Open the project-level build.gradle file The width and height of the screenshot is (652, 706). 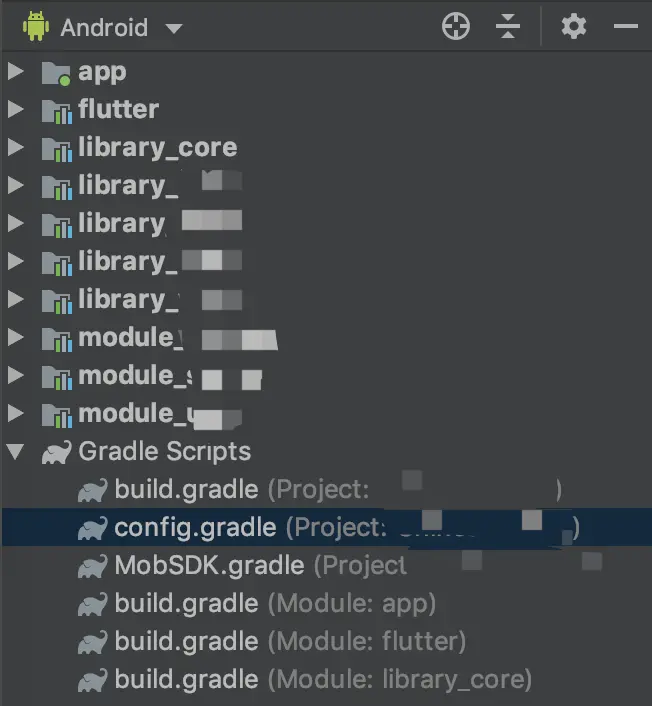[x=186, y=489]
